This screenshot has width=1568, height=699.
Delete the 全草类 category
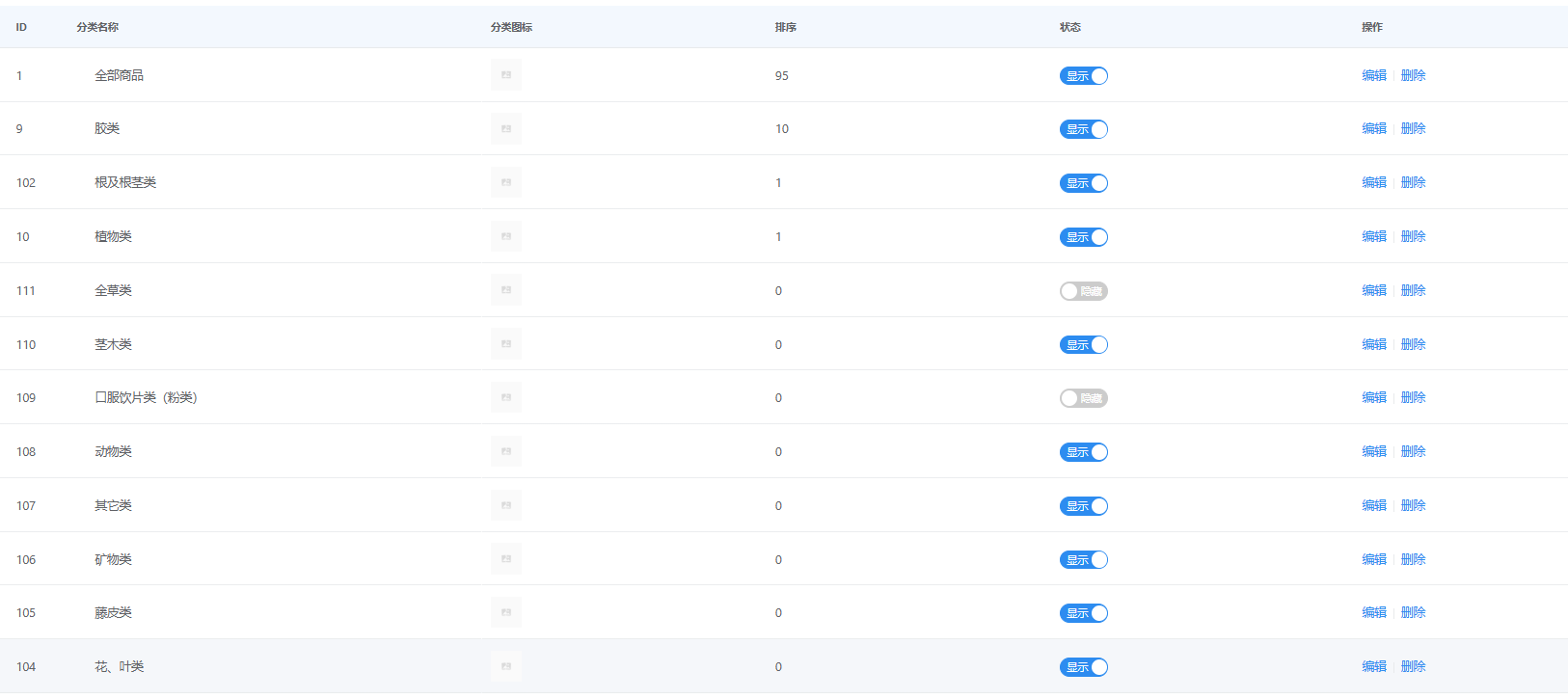(x=1413, y=290)
